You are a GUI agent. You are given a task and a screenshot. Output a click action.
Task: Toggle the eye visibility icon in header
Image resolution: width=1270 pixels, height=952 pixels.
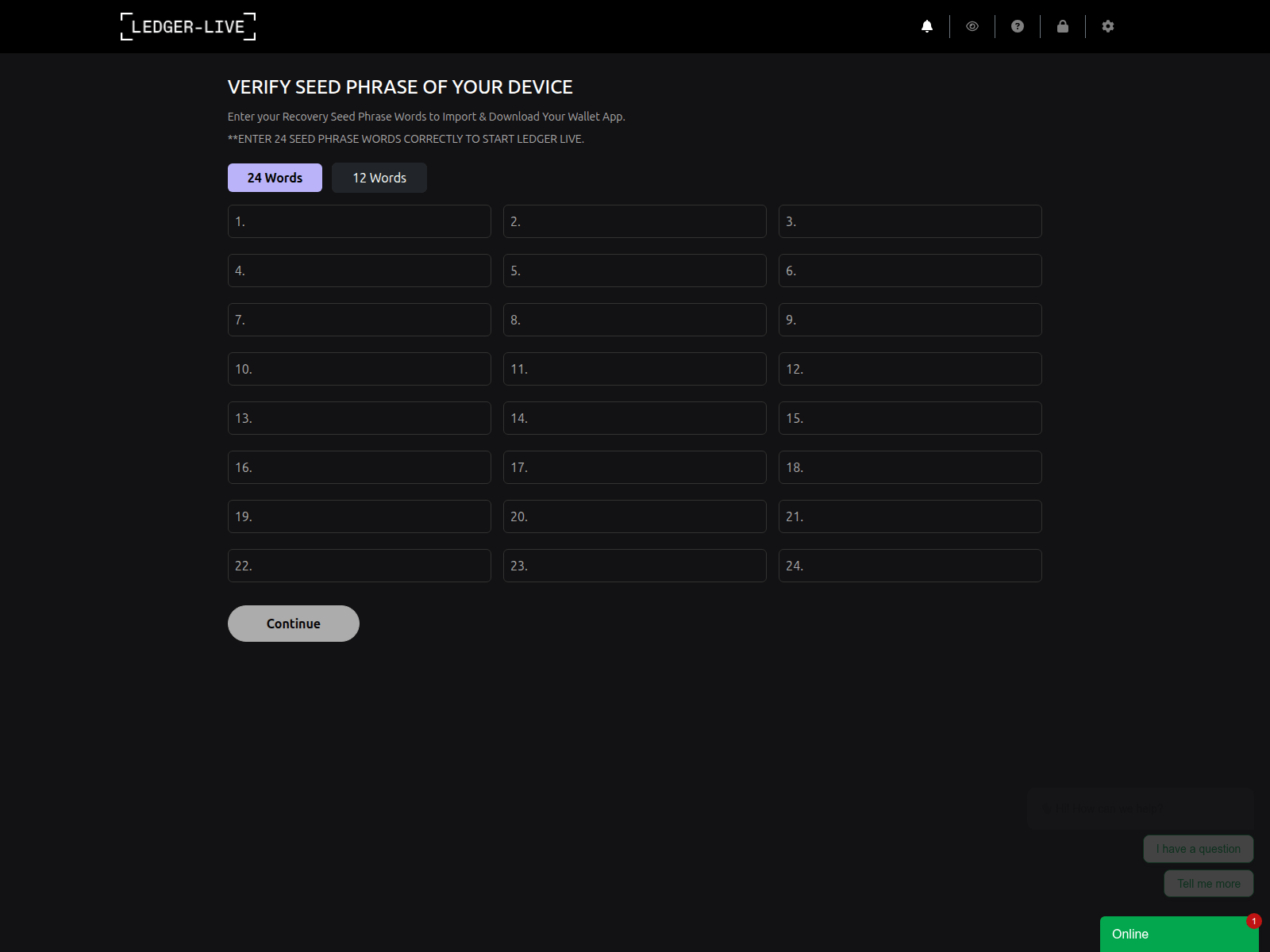tap(972, 26)
